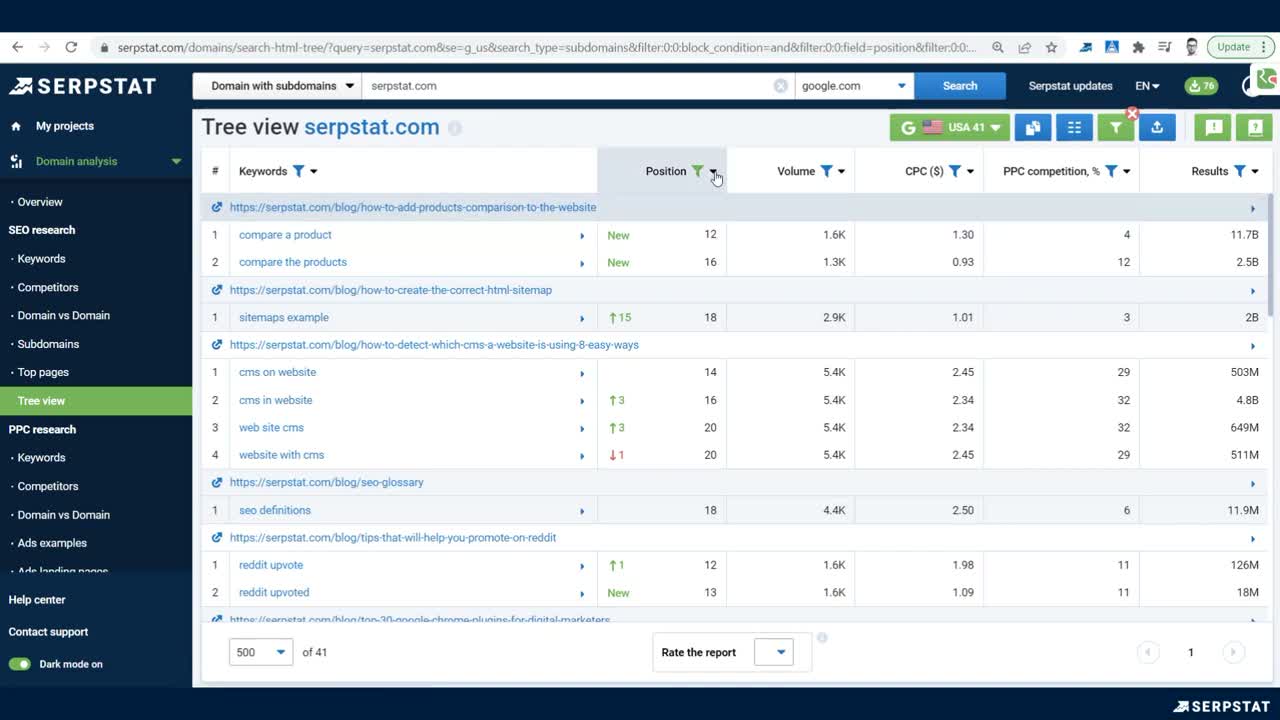1280x720 pixels.
Task: Open Domain vs Domain under SEO research
Action: pyautogui.click(x=64, y=315)
